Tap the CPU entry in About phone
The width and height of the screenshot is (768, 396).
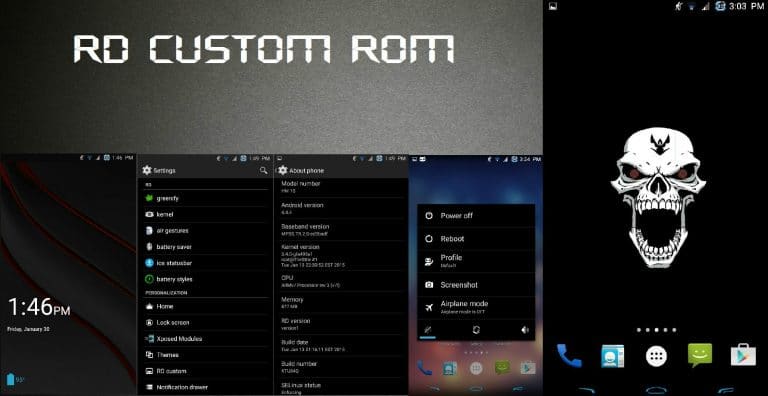click(342, 281)
